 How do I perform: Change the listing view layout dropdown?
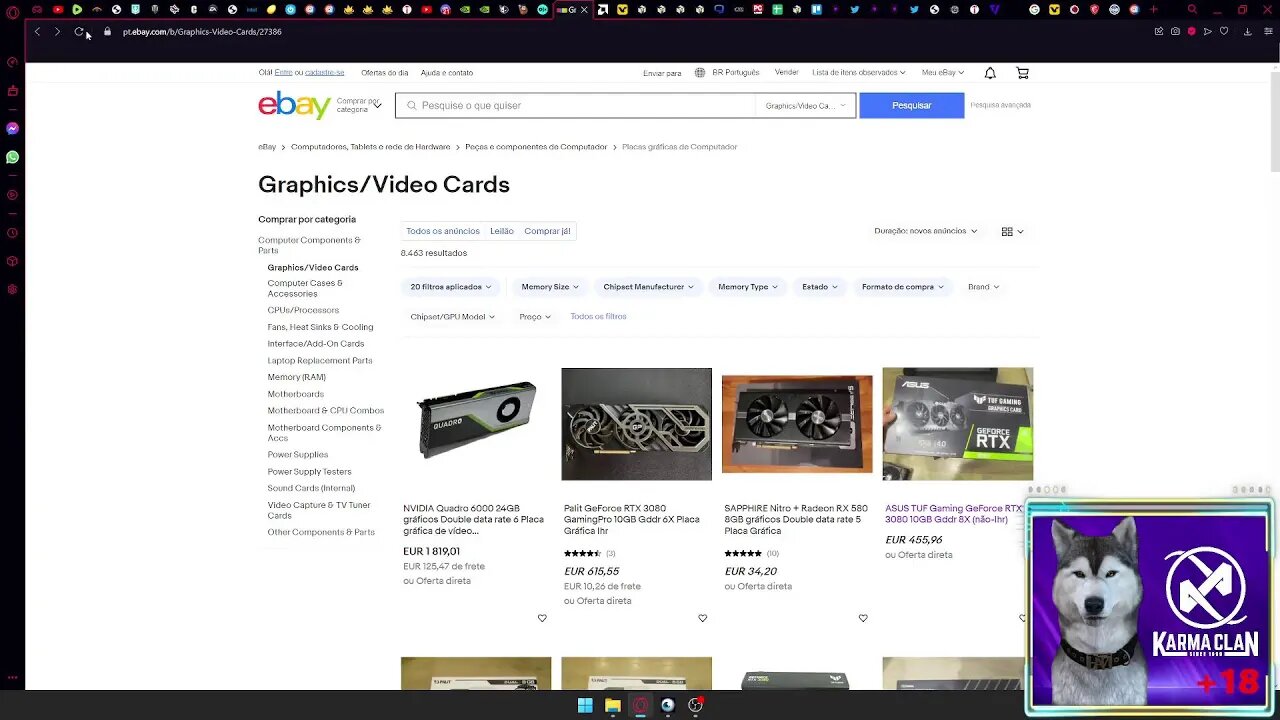(x=1012, y=231)
